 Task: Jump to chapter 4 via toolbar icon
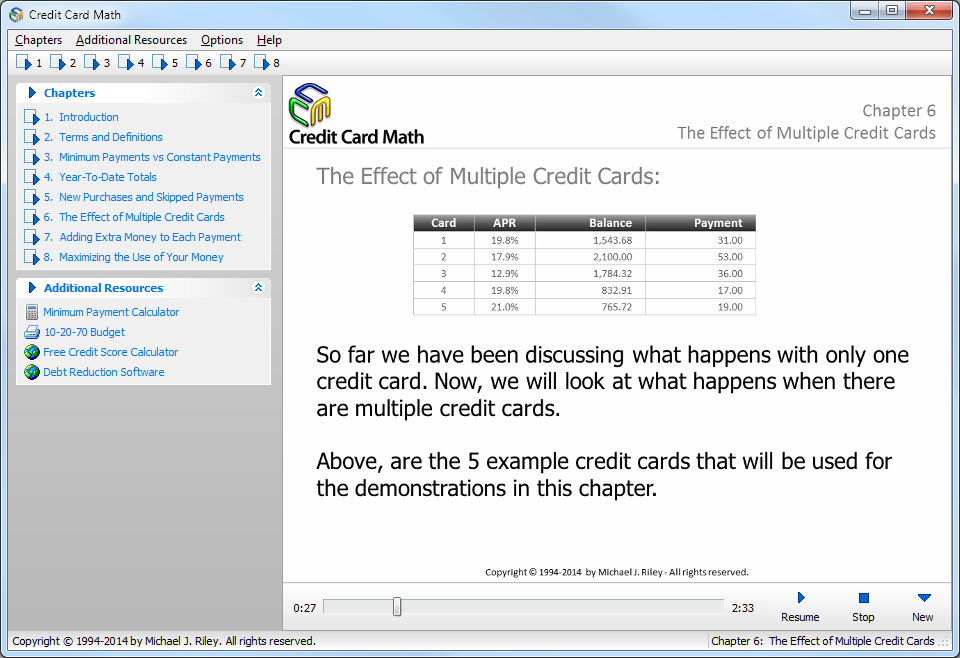tap(130, 62)
